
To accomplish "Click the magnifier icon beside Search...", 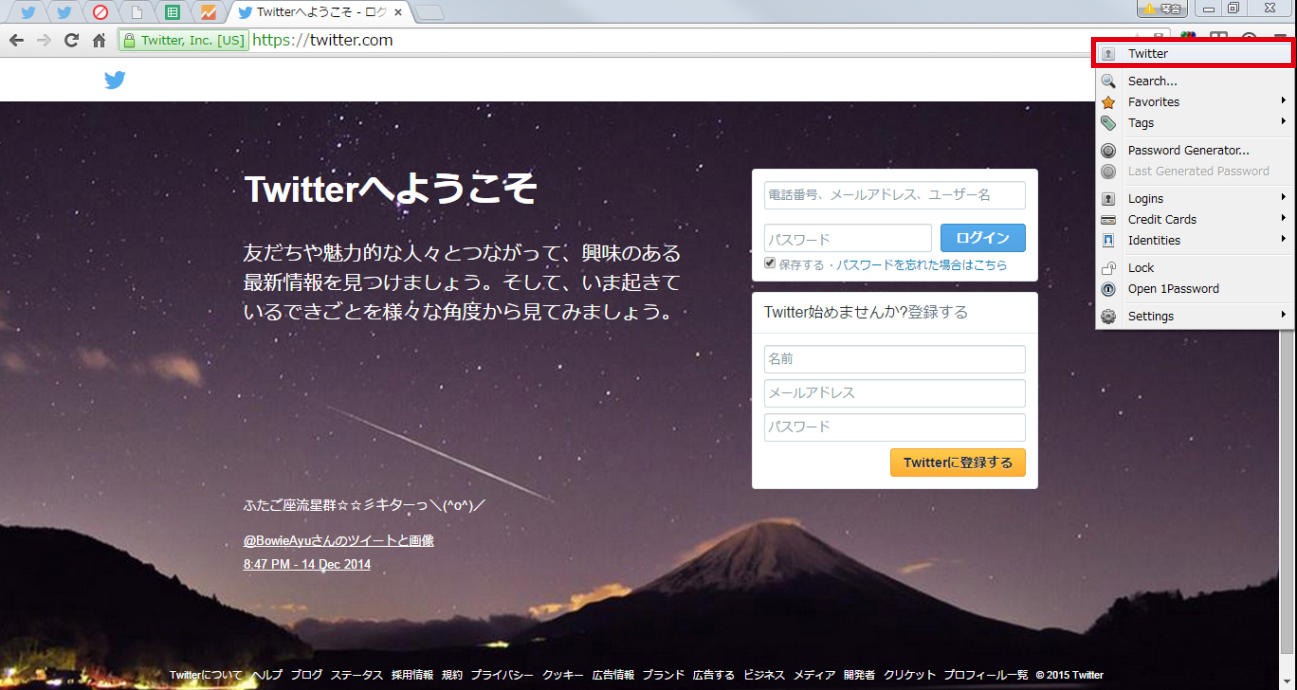I will pos(1108,81).
